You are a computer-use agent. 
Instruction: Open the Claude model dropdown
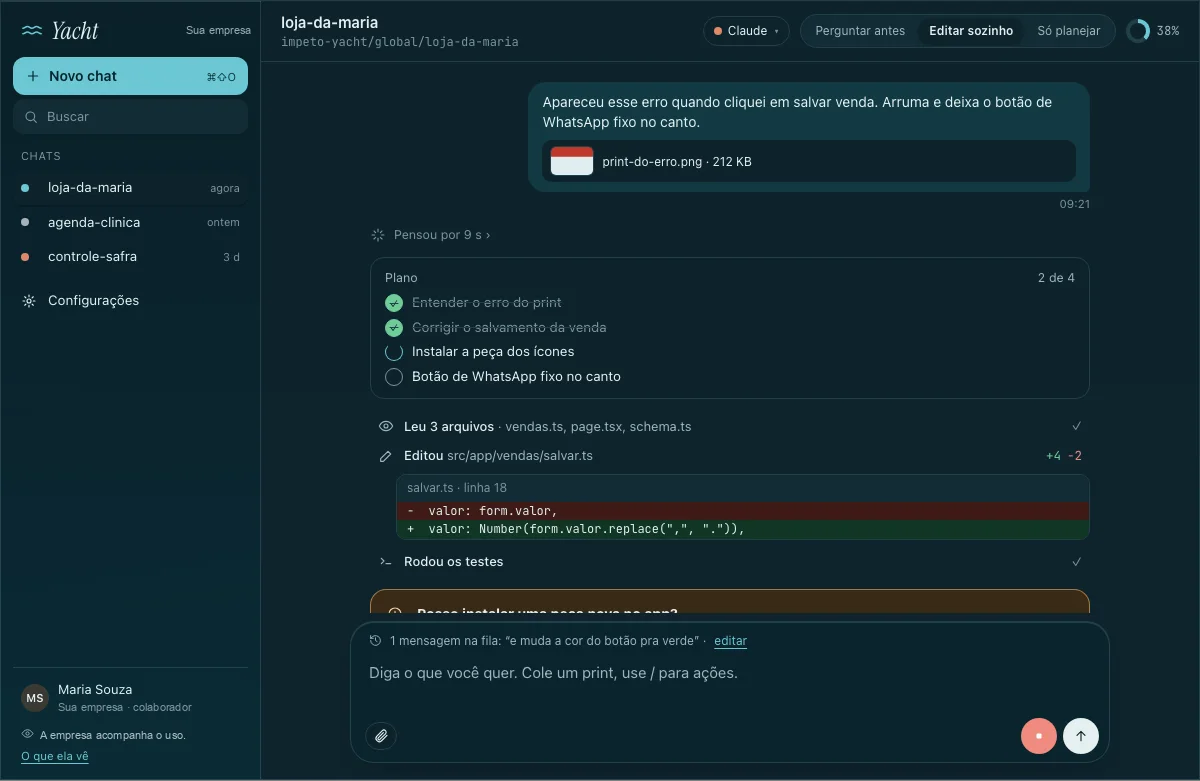pos(746,31)
